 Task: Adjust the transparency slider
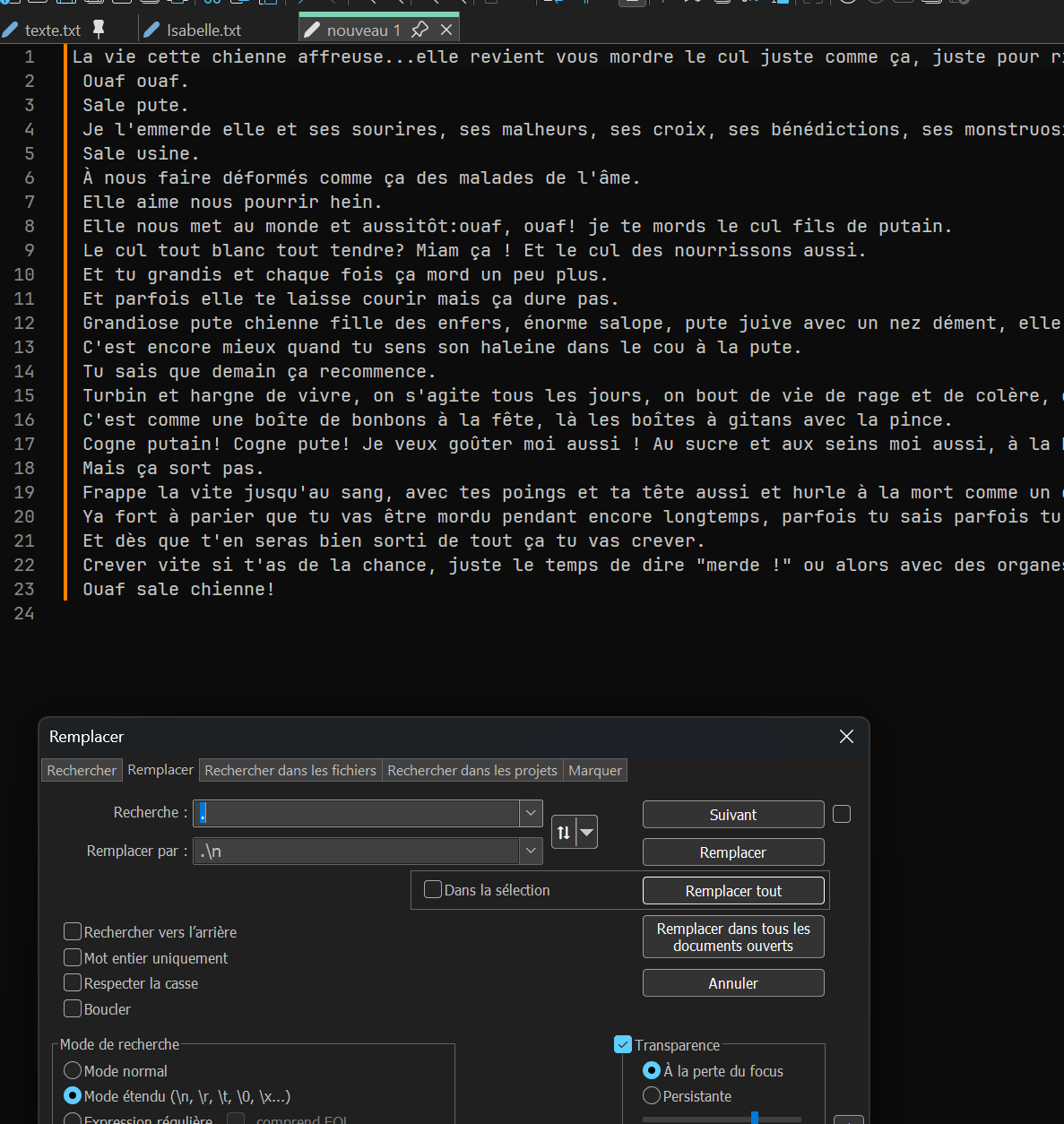tap(755, 1118)
